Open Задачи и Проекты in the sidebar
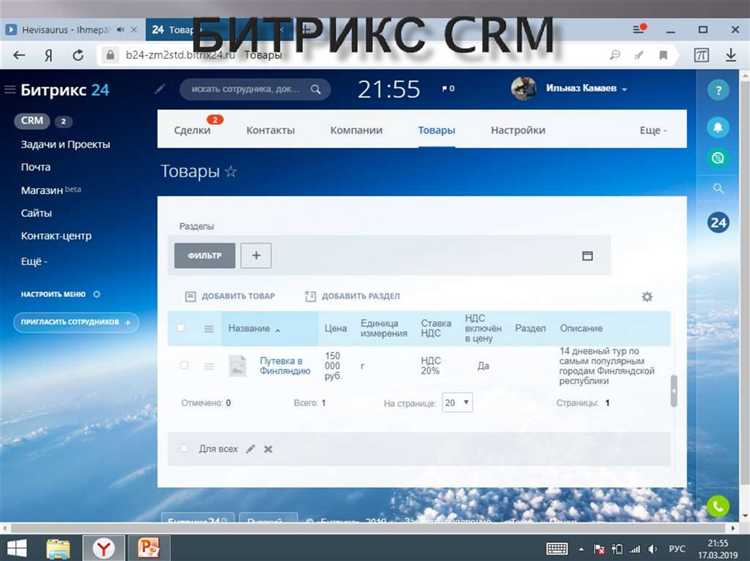The width and height of the screenshot is (750, 561). 66,144
